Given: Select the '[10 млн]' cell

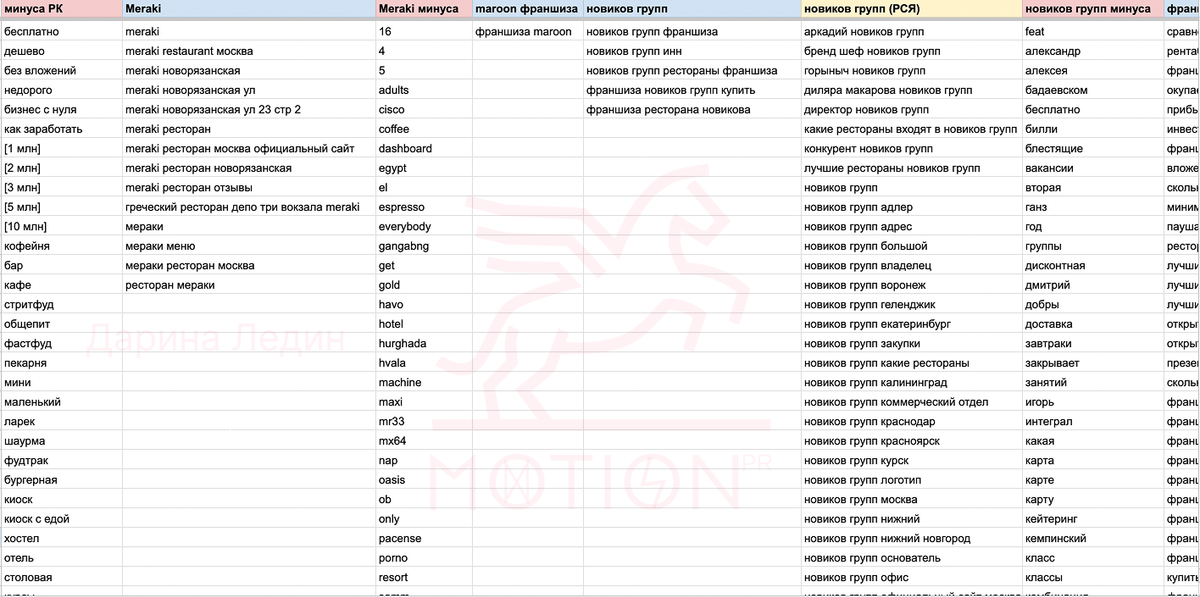Looking at the screenshot, I should pyautogui.click(x=60, y=227).
